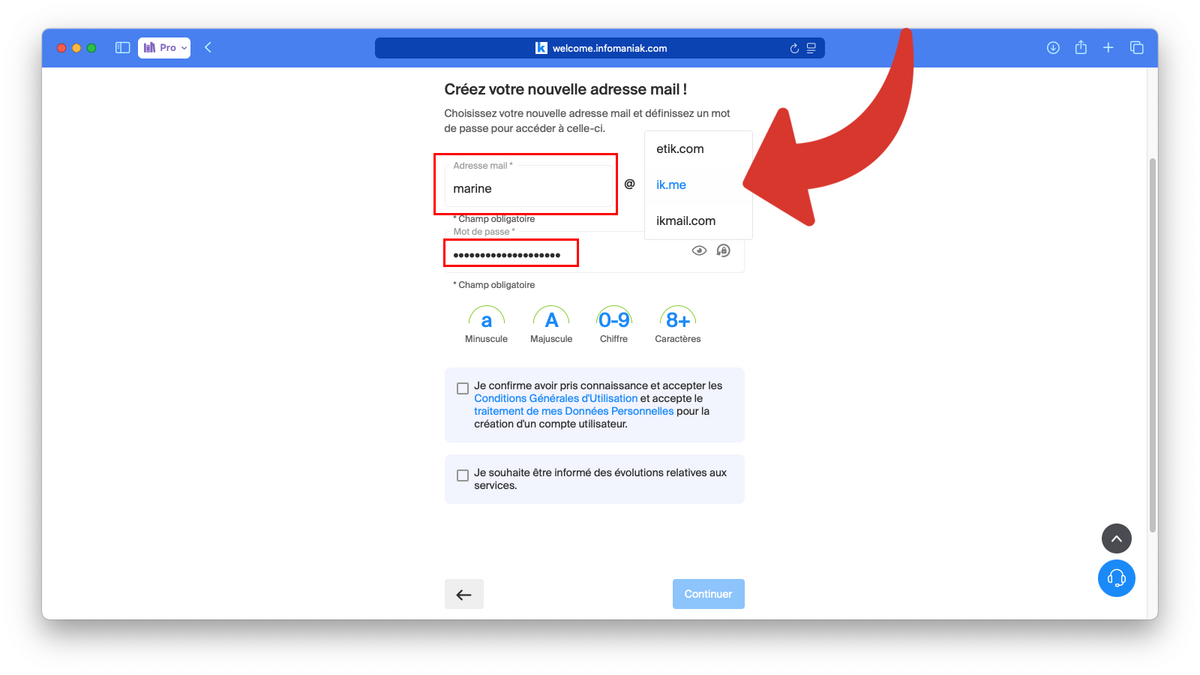Image resolution: width=1200 pixels, height=675 pixels.
Task: Click the Chiffre 0-9 requirement indicator
Action: (x=614, y=325)
